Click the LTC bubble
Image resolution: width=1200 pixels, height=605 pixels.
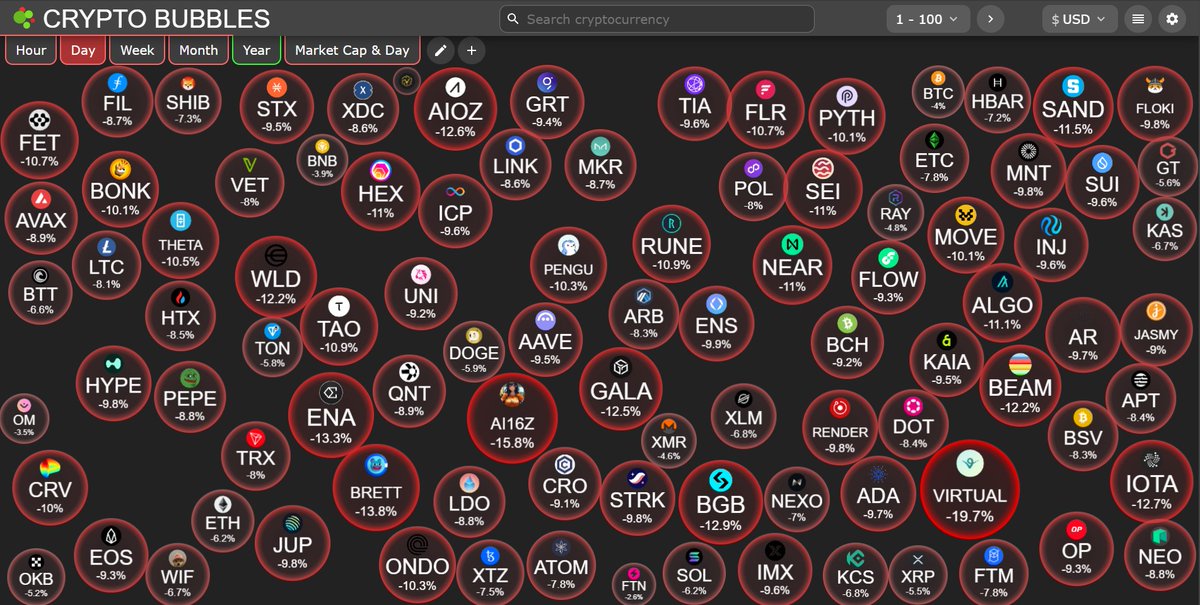point(106,266)
